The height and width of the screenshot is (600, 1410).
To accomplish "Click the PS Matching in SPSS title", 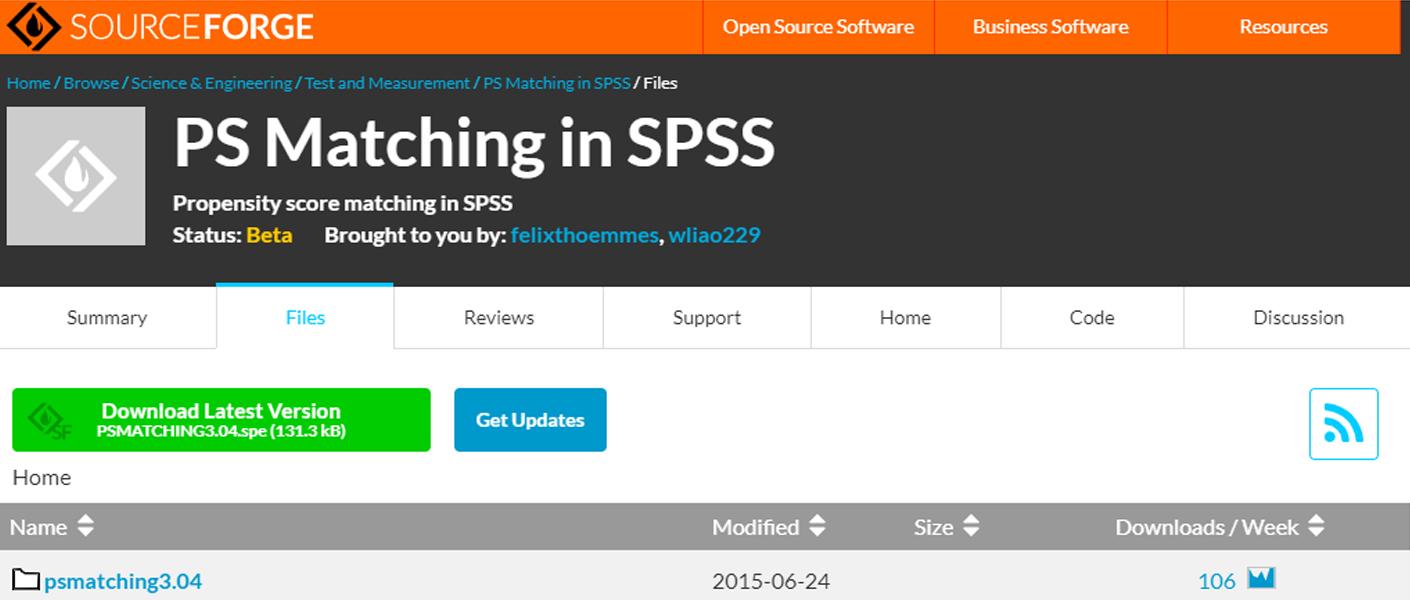I will click(x=474, y=142).
